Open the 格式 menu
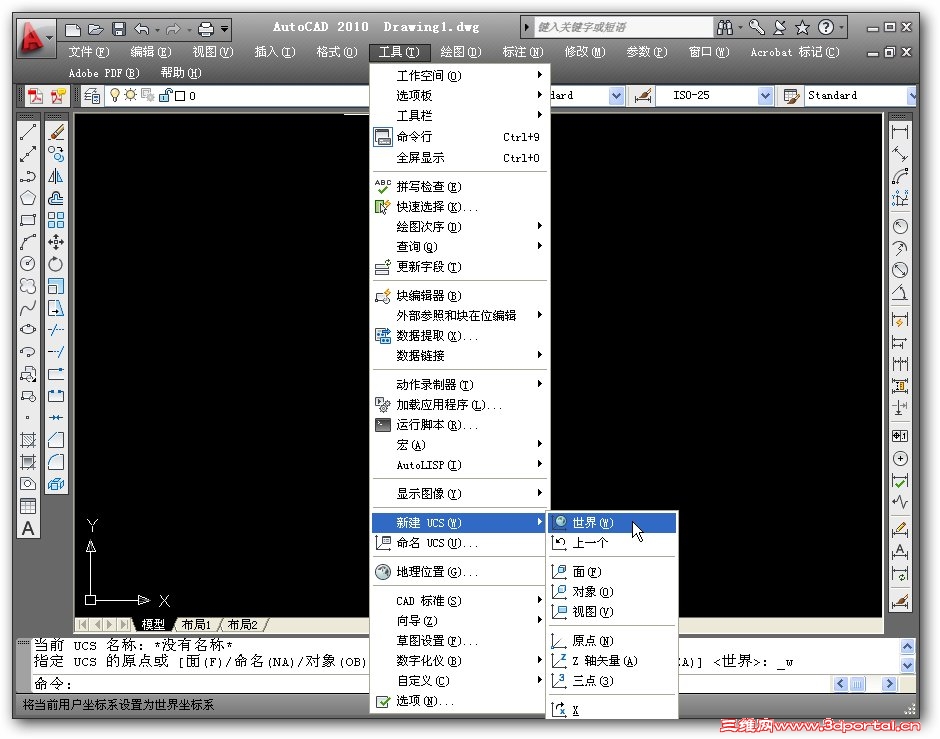This screenshot has height=739, width=940. (337, 52)
